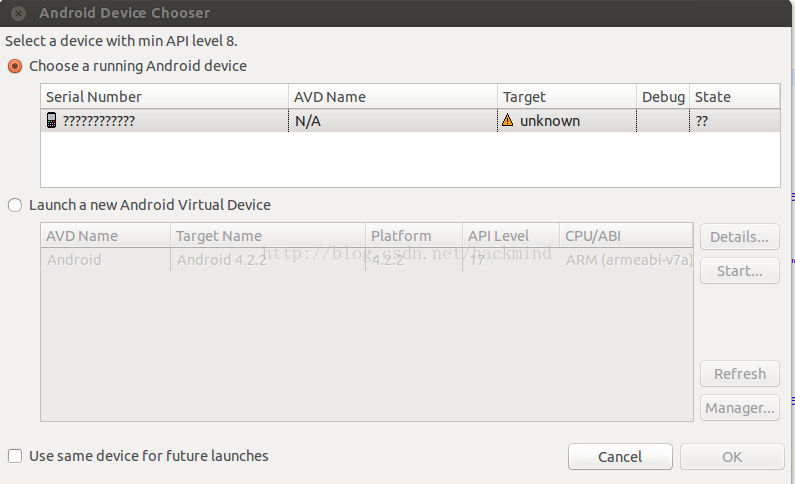The width and height of the screenshot is (795, 484).
Task: Click the Android 4.2.2 target name cell
Action: [268, 260]
